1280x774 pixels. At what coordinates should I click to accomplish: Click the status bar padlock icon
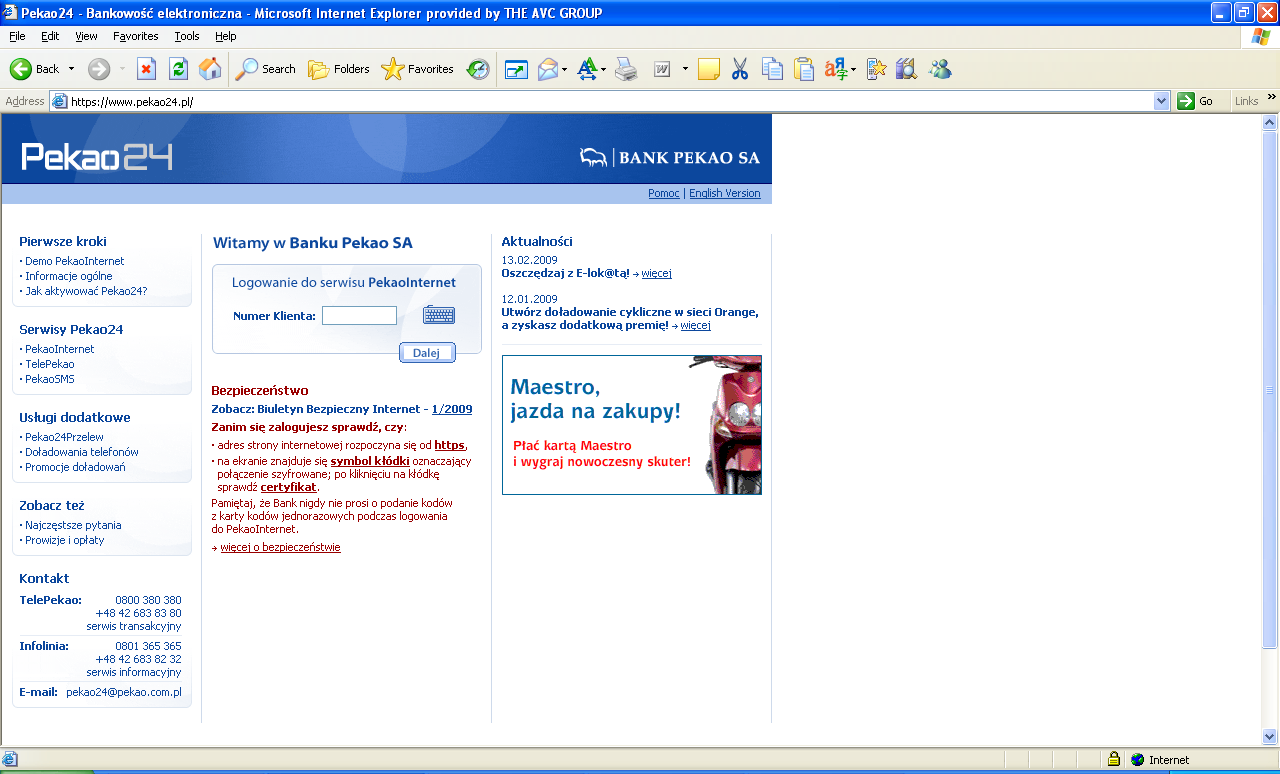tap(1113, 760)
